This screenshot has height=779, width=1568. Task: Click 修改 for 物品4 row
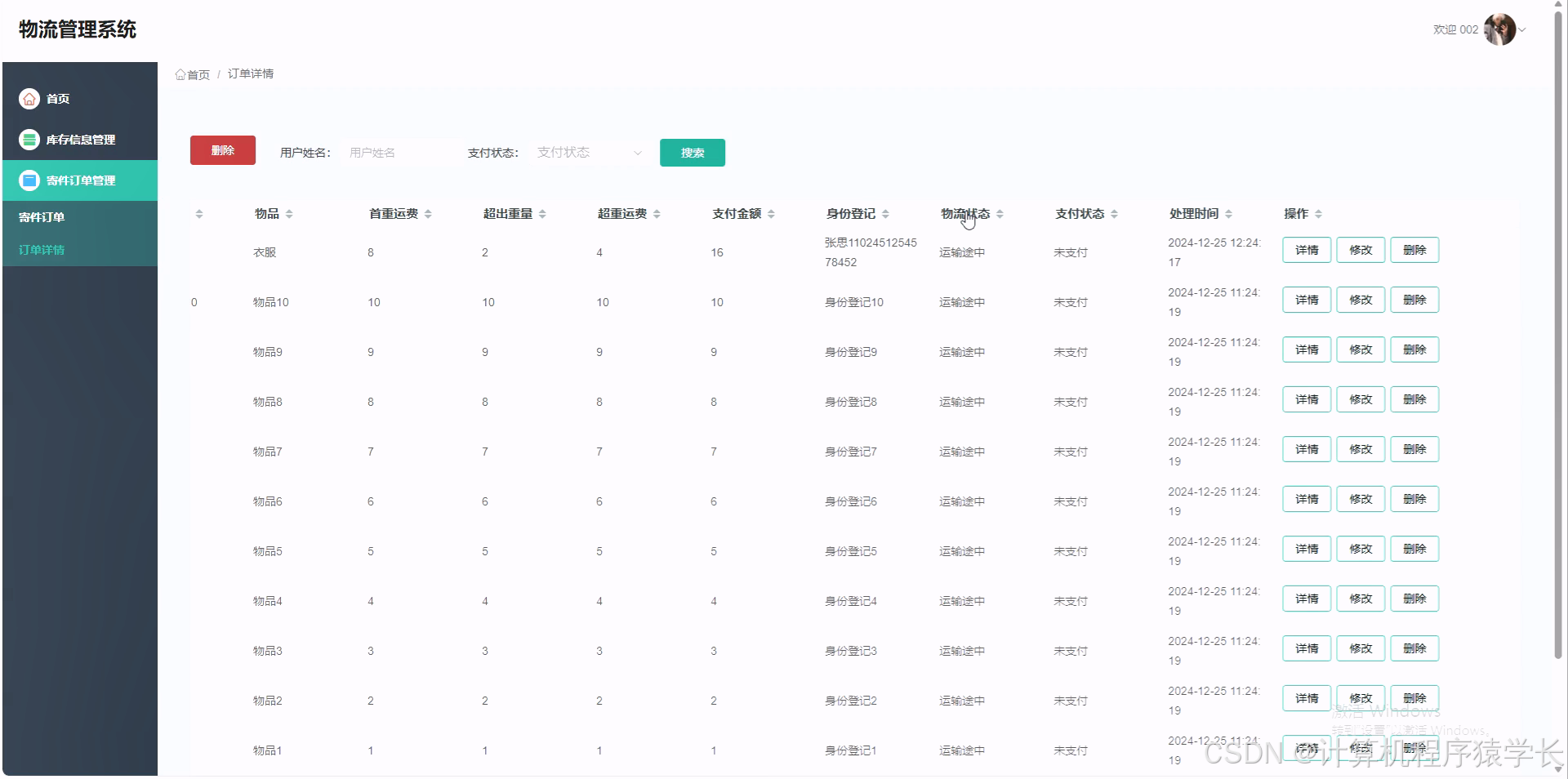(x=1361, y=599)
